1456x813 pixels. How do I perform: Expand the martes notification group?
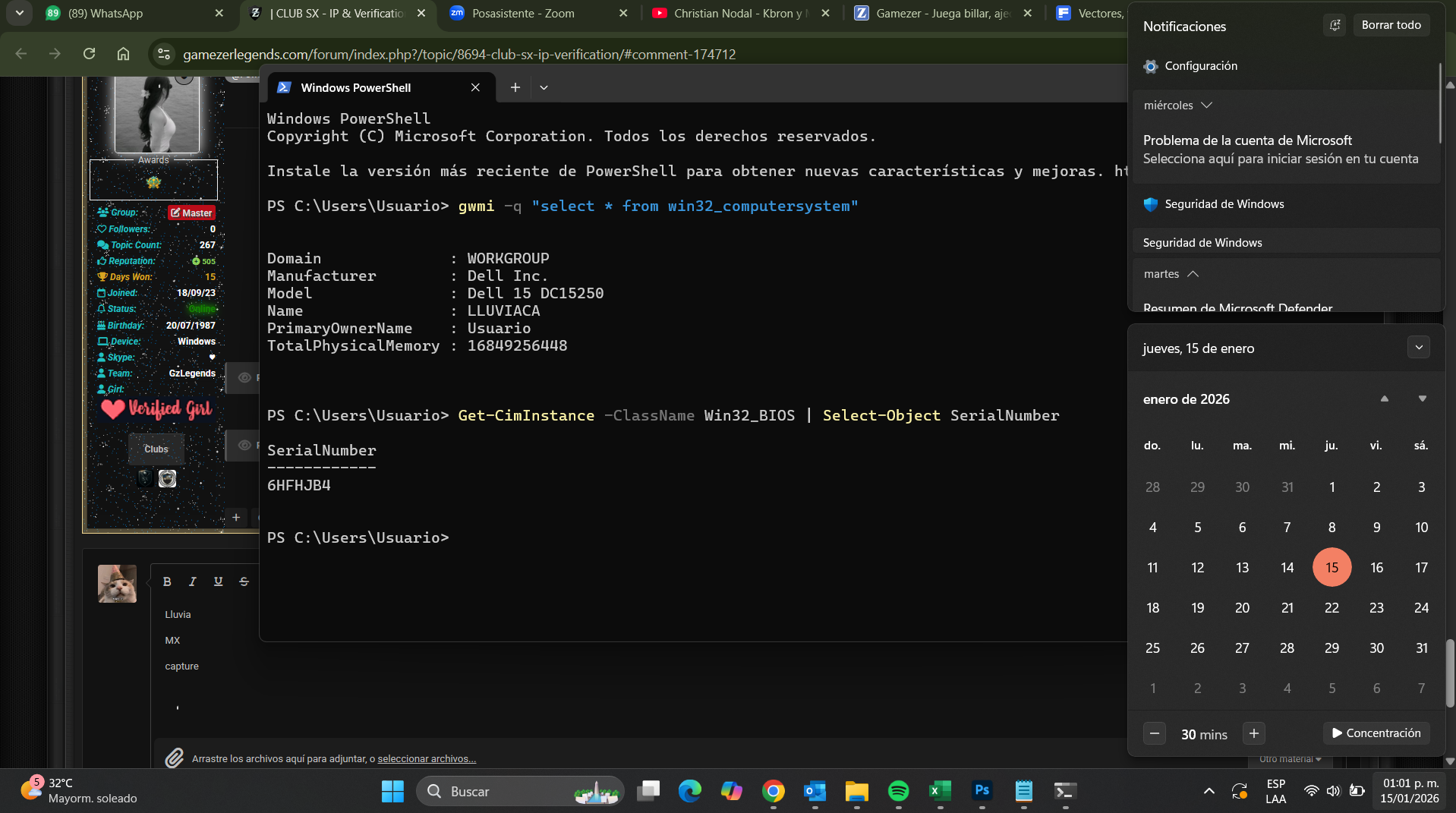coord(1193,274)
